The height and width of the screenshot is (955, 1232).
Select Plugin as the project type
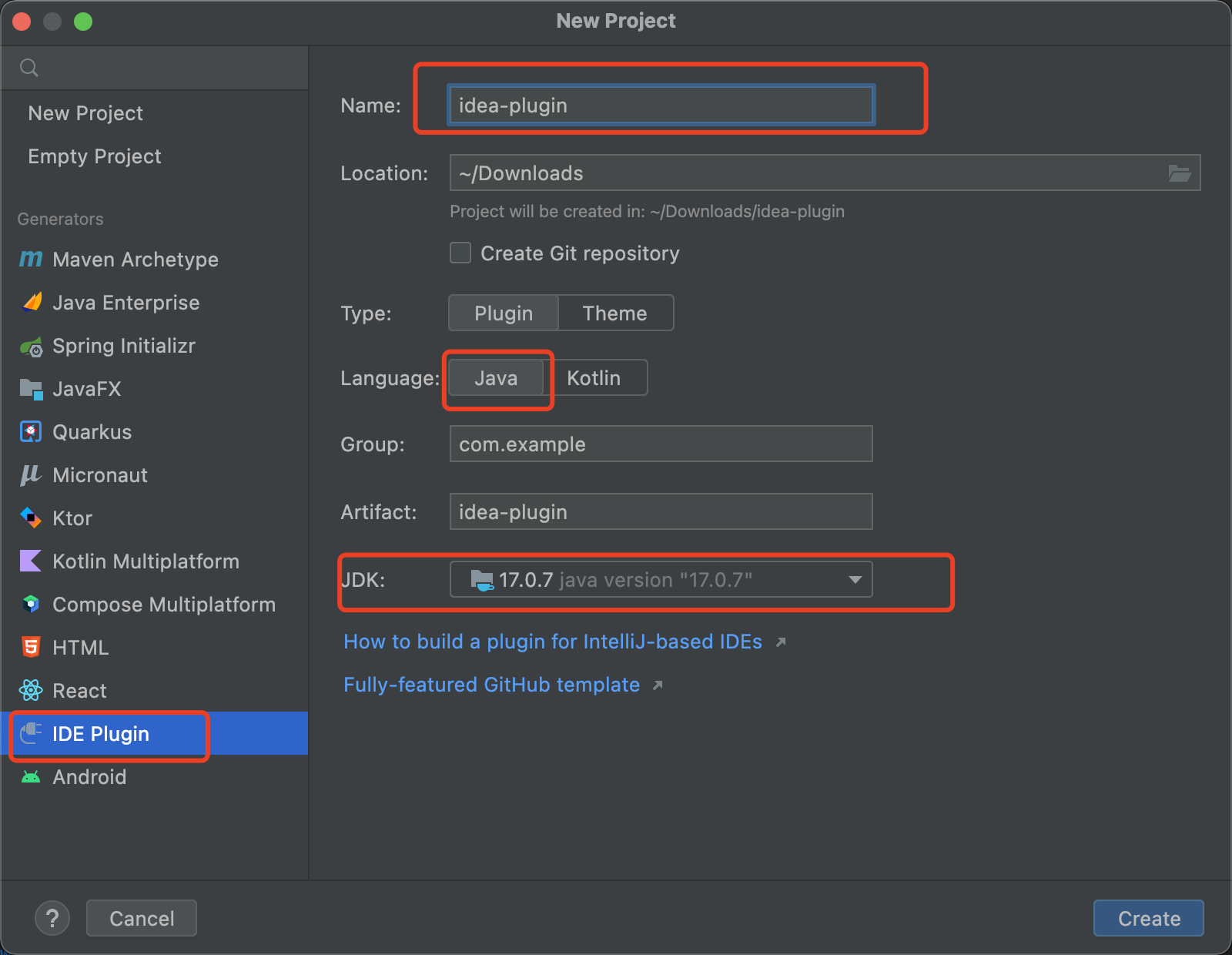coord(504,313)
